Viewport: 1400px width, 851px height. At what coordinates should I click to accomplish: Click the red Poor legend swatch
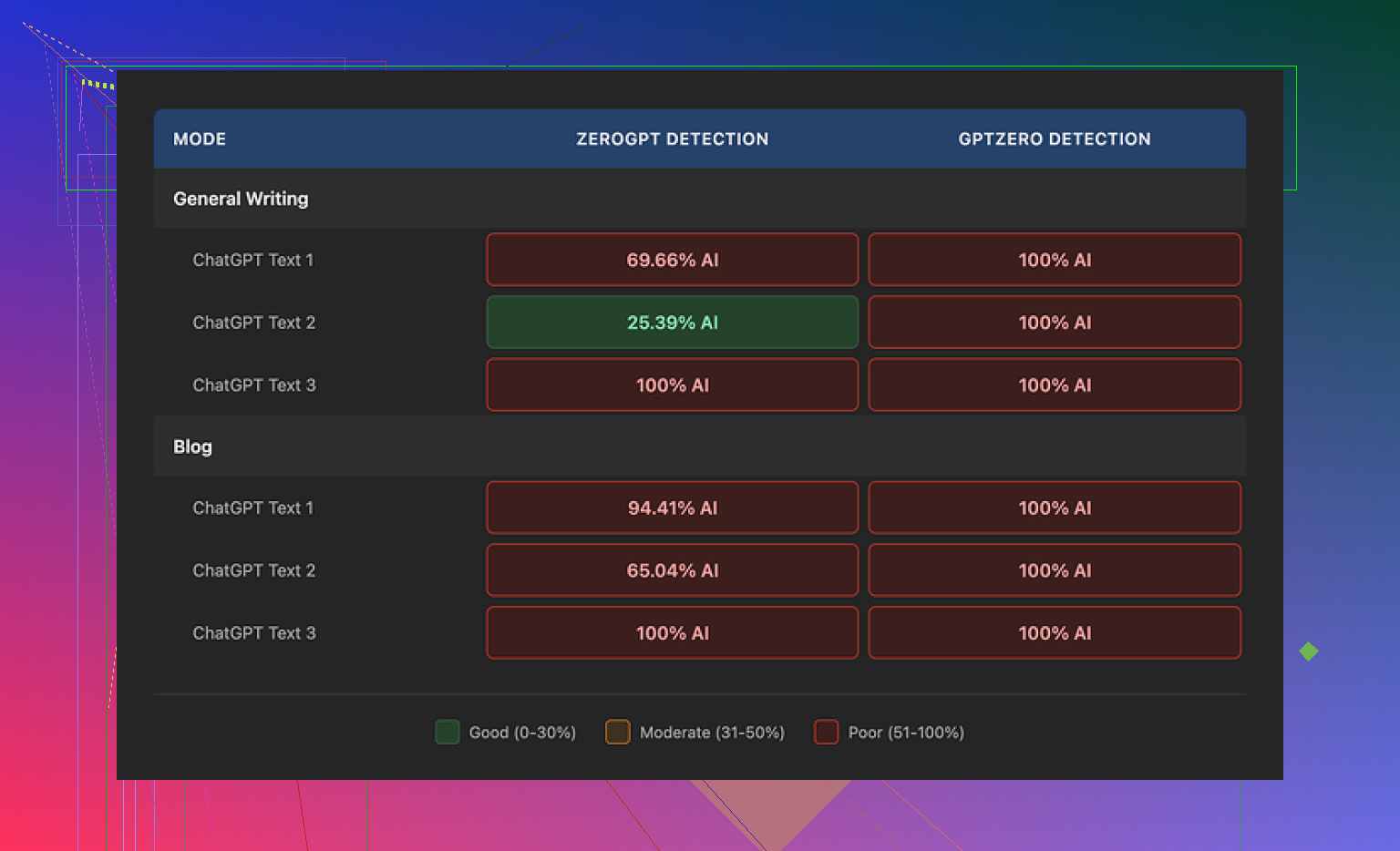coord(826,733)
